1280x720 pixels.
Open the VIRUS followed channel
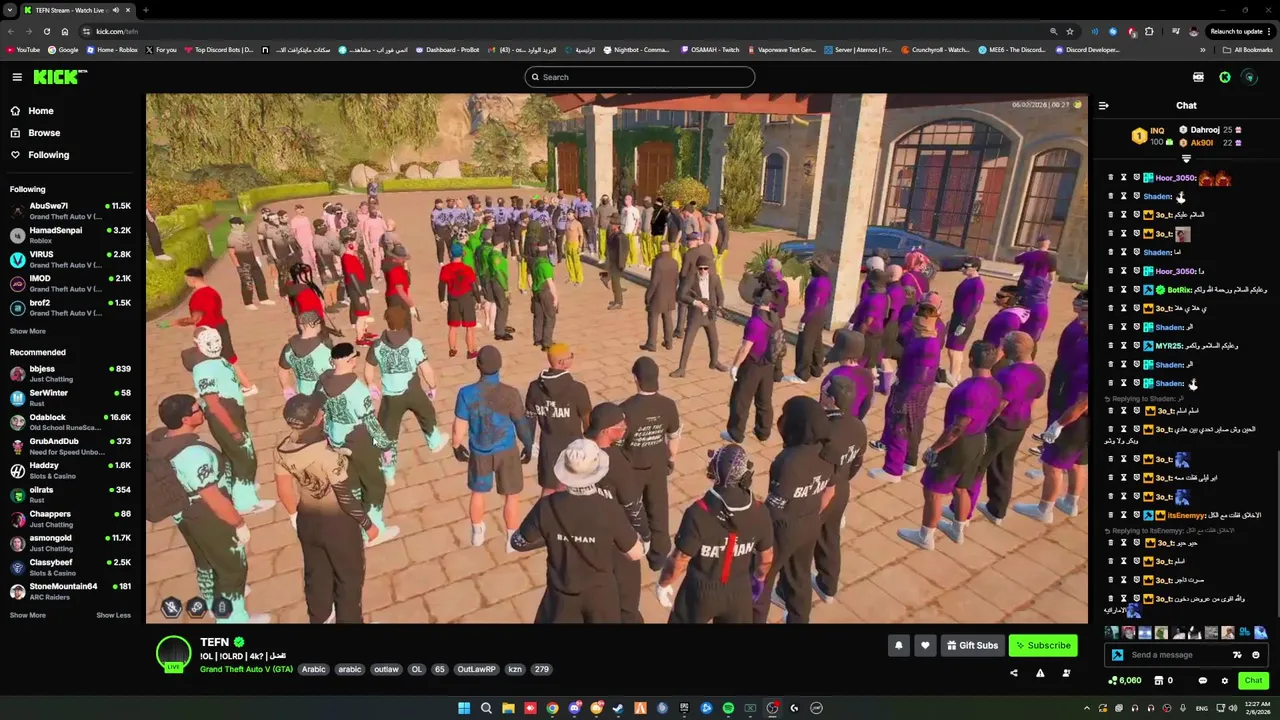click(70, 259)
